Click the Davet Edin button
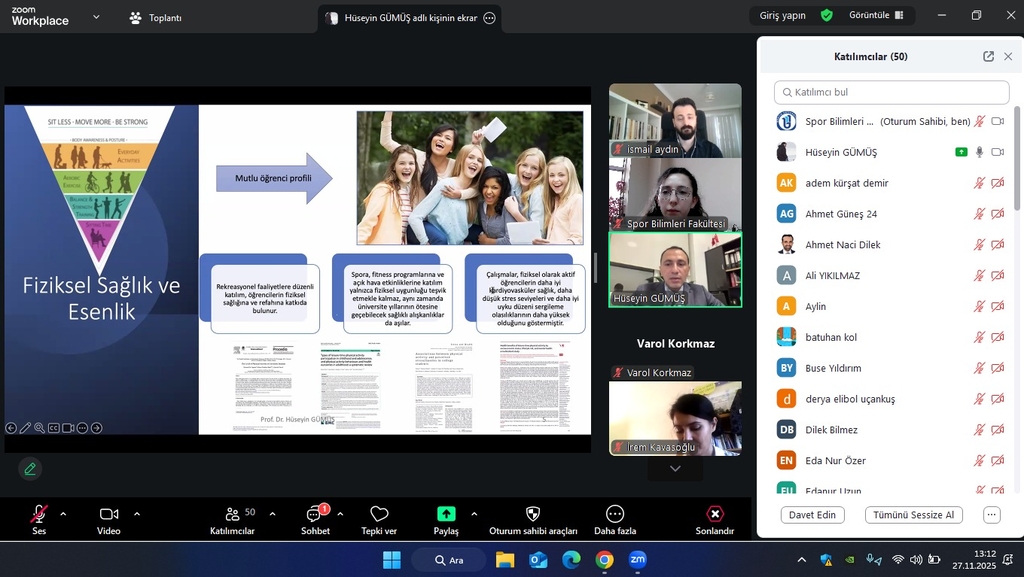 pos(814,515)
